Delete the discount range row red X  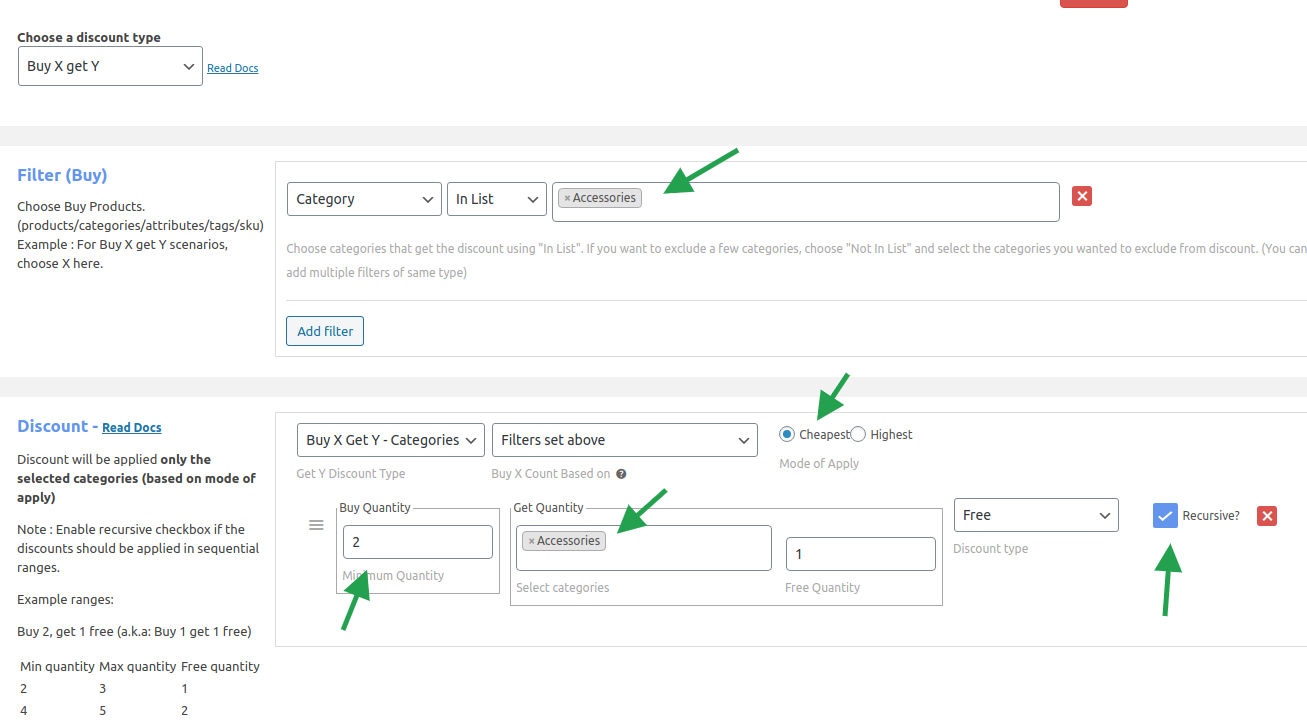(x=1267, y=516)
